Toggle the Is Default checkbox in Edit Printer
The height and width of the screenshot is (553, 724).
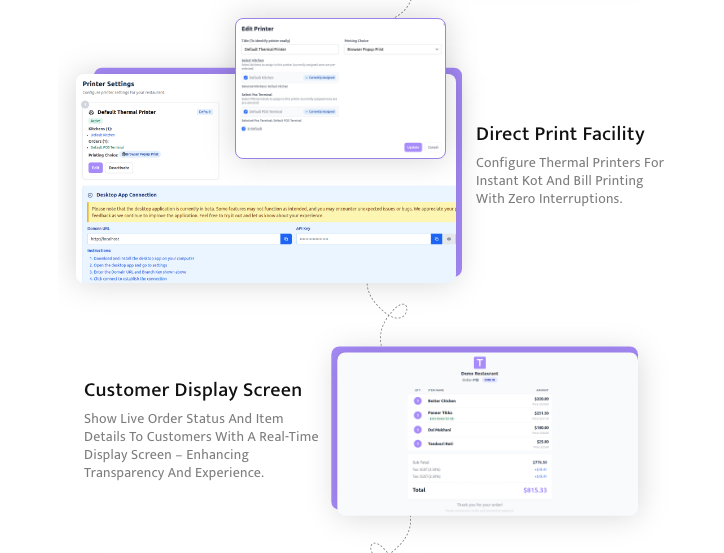point(244,128)
